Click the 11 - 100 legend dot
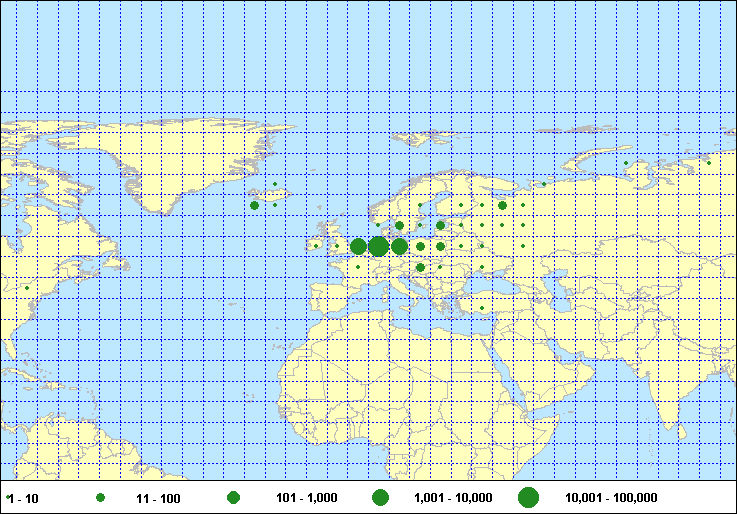 click(100, 497)
